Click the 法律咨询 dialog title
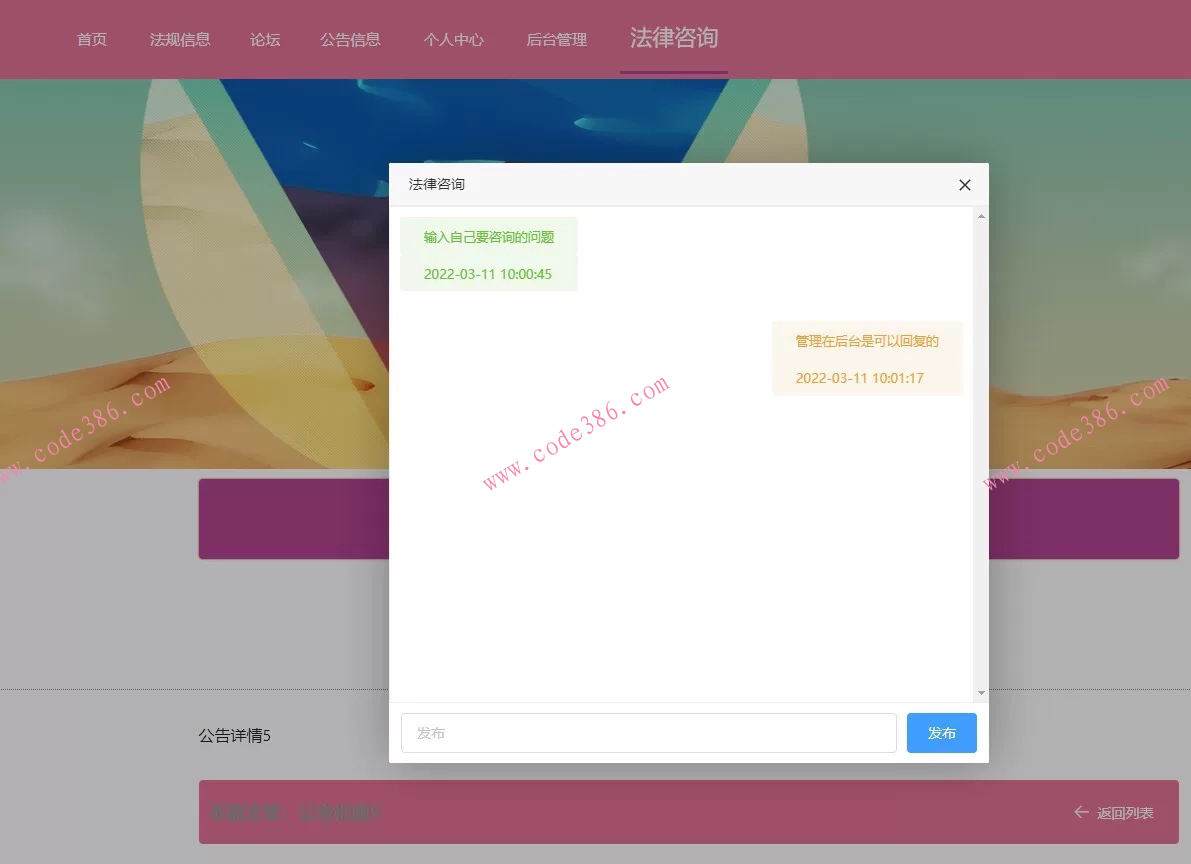Viewport: 1191px width, 864px height. coord(437,185)
